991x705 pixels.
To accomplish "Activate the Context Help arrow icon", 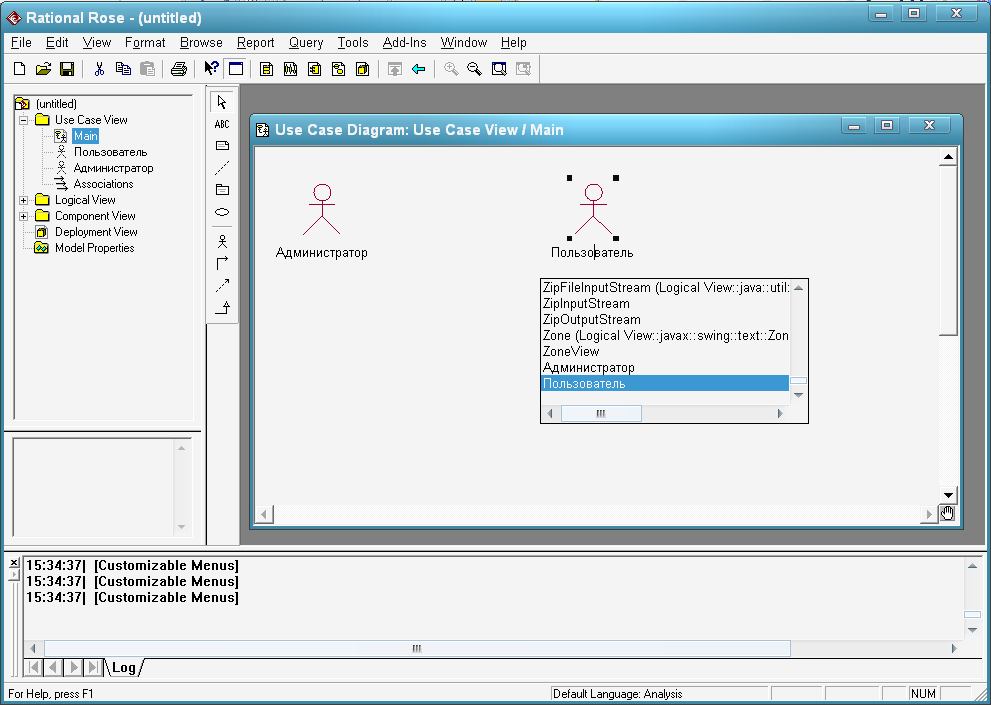I will (x=211, y=69).
